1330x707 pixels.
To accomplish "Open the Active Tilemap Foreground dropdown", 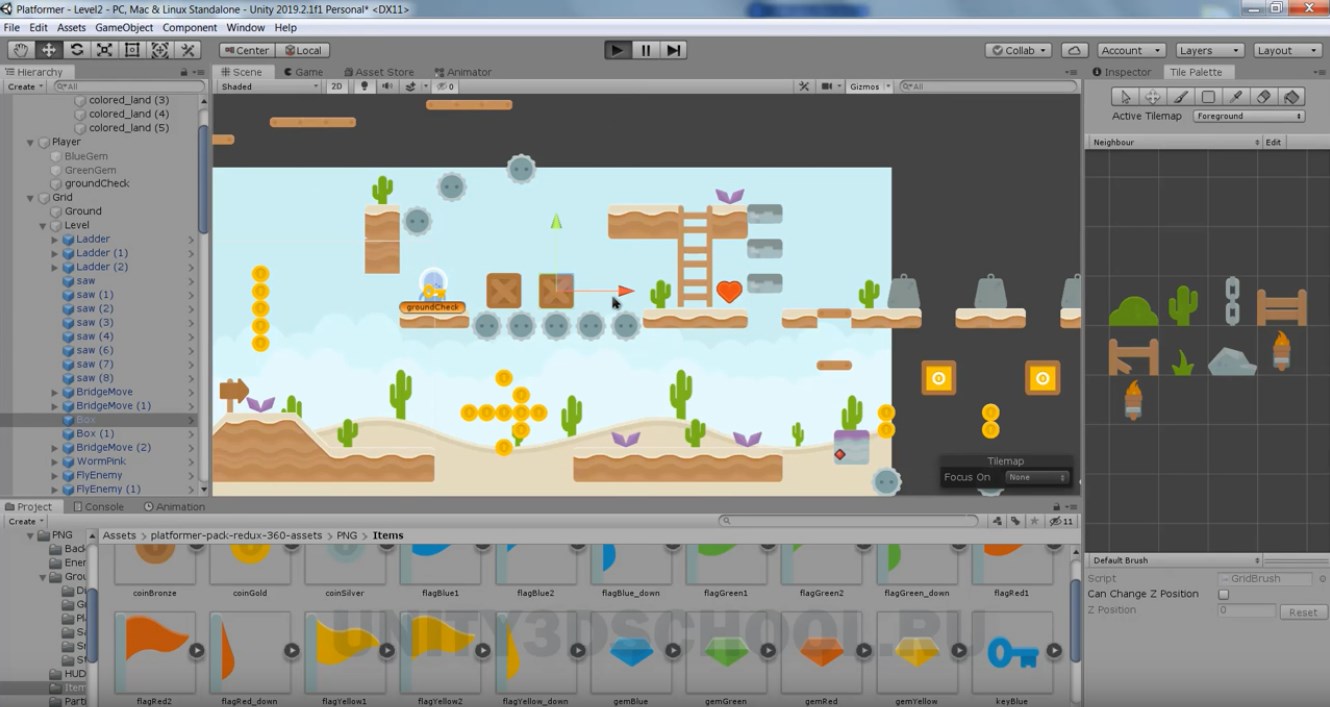I will pyautogui.click(x=1249, y=116).
